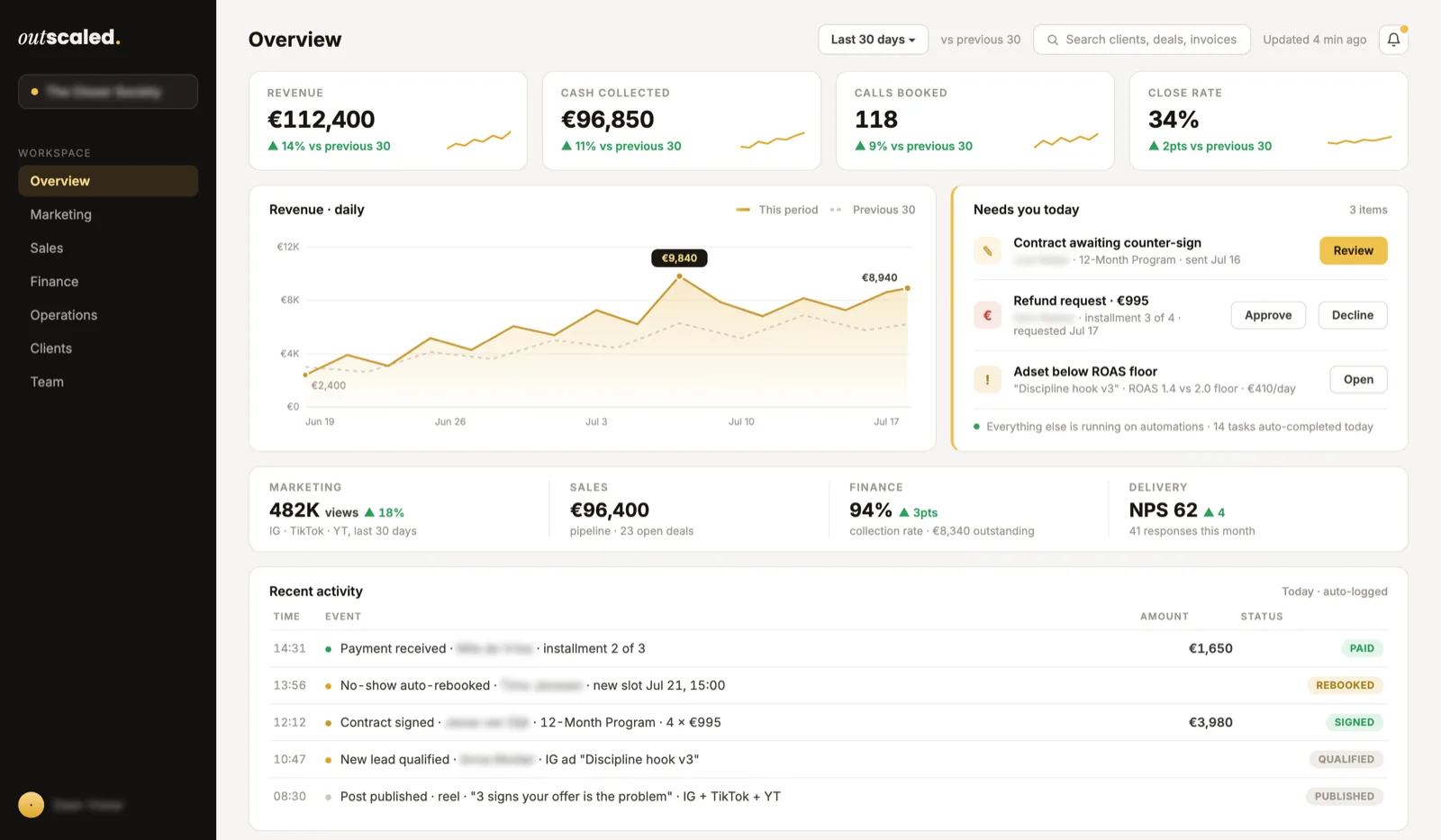
Task: Click the €2,400 starting point on the chart
Action: pyautogui.click(x=305, y=375)
